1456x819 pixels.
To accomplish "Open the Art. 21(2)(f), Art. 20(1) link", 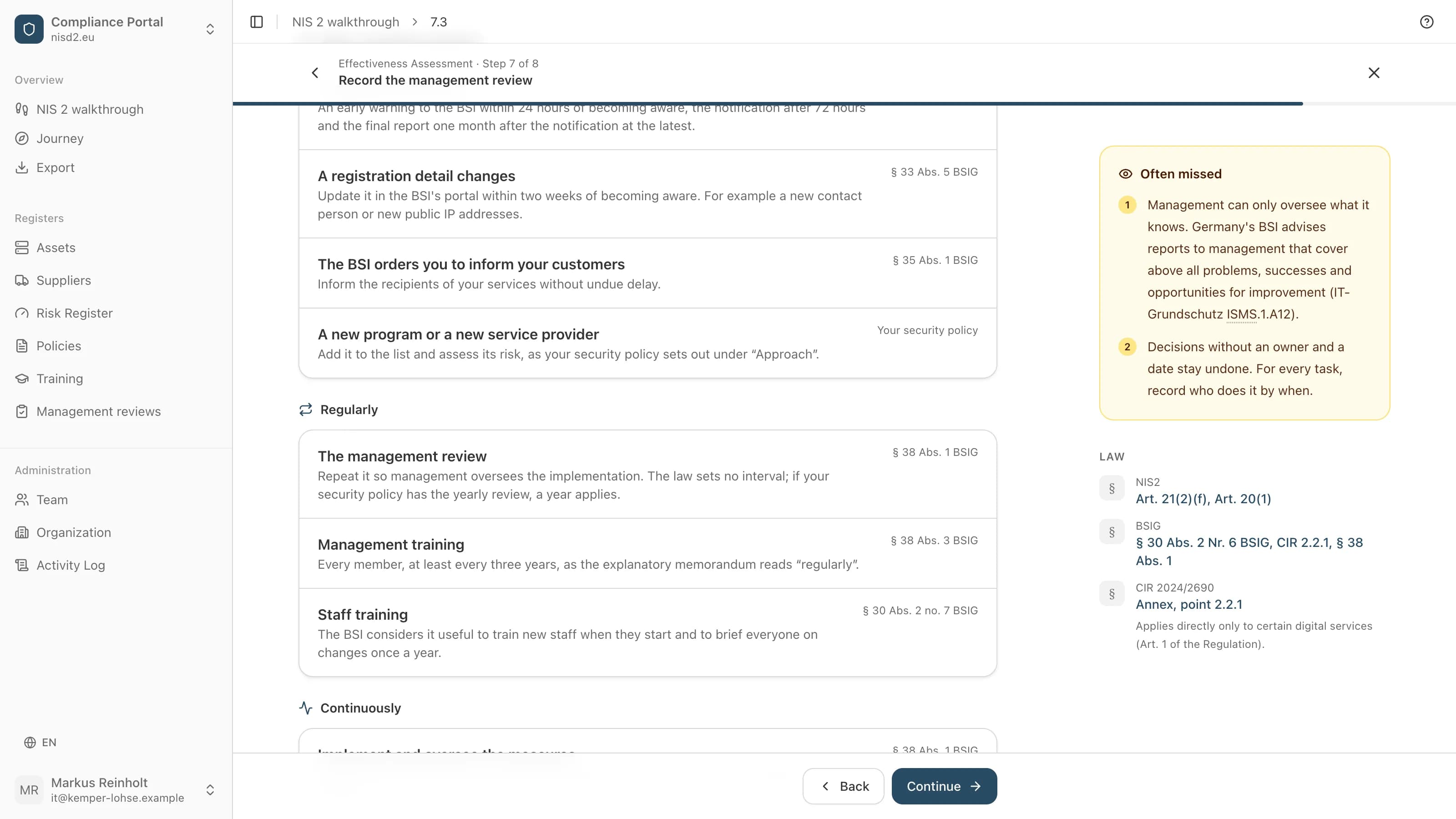I will pyautogui.click(x=1203, y=499).
